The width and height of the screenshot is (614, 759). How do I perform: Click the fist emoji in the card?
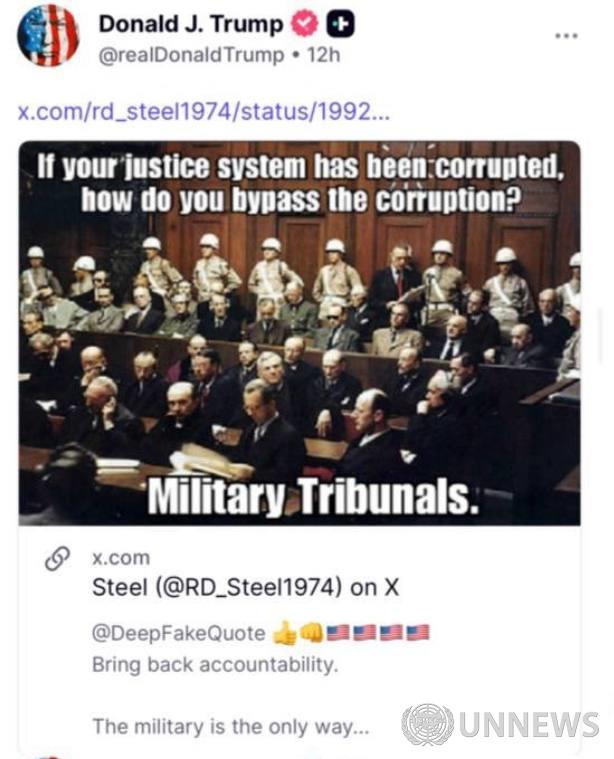coord(311,632)
